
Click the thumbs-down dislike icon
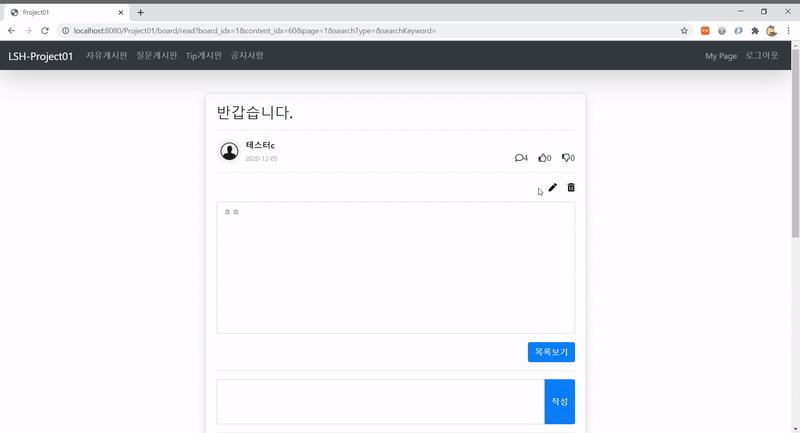565,158
